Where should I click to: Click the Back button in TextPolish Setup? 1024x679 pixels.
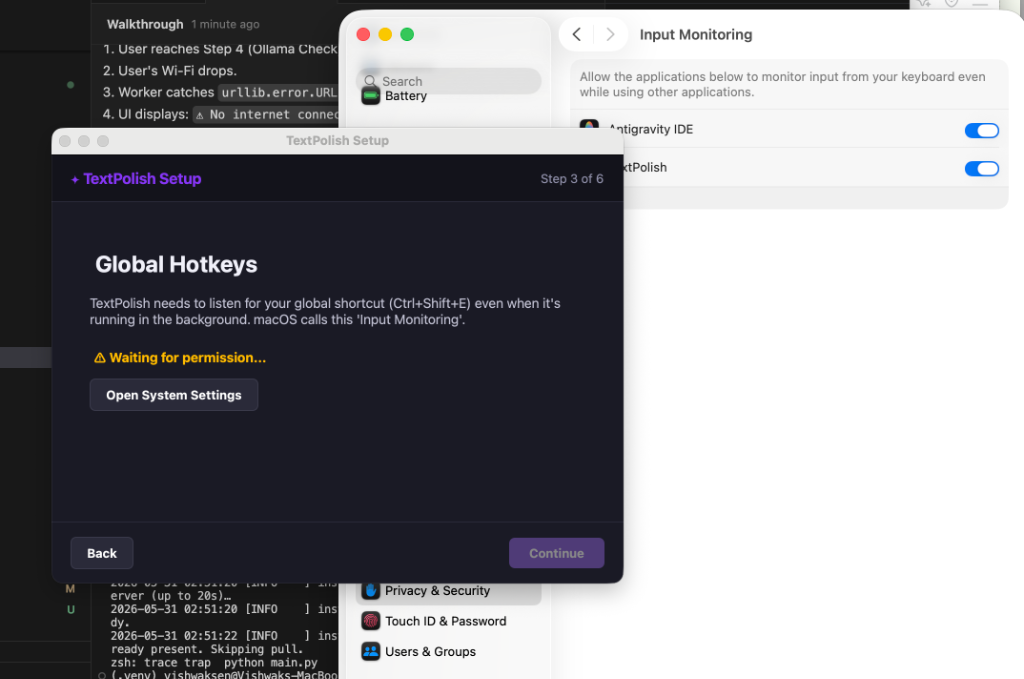click(x=102, y=553)
